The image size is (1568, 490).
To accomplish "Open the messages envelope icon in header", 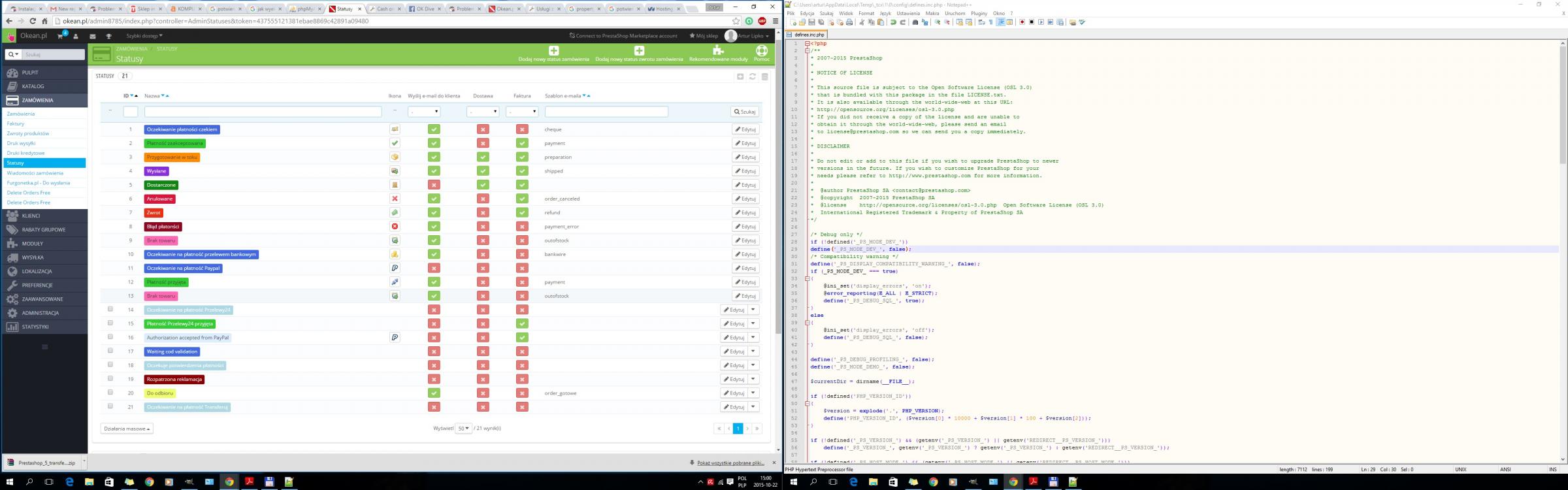I will coord(93,36).
